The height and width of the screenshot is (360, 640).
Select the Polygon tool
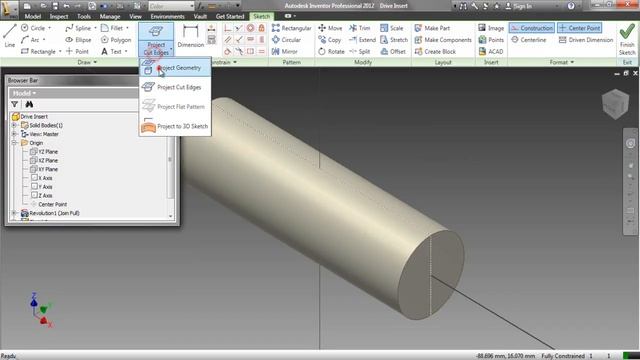(x=116, y=40)
